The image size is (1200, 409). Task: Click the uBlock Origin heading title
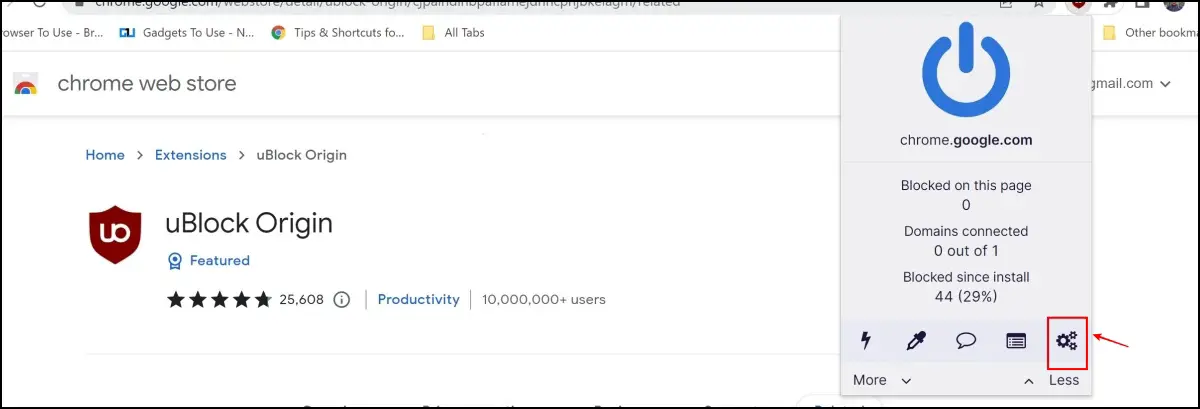[x=248, y=222]
